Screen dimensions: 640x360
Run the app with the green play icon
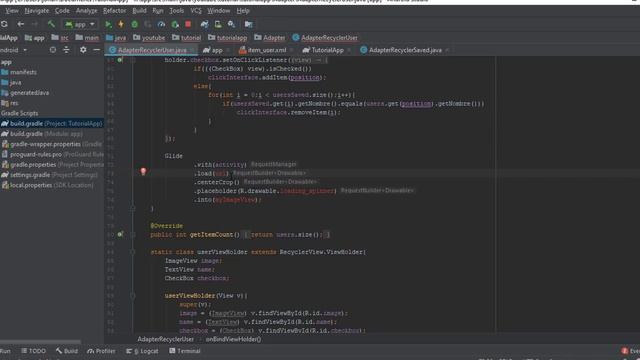(108, 24)
